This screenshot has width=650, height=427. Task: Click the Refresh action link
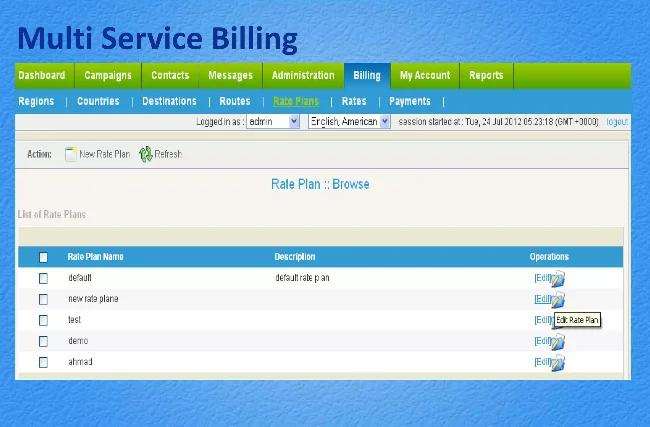click(x=168, y=154)
